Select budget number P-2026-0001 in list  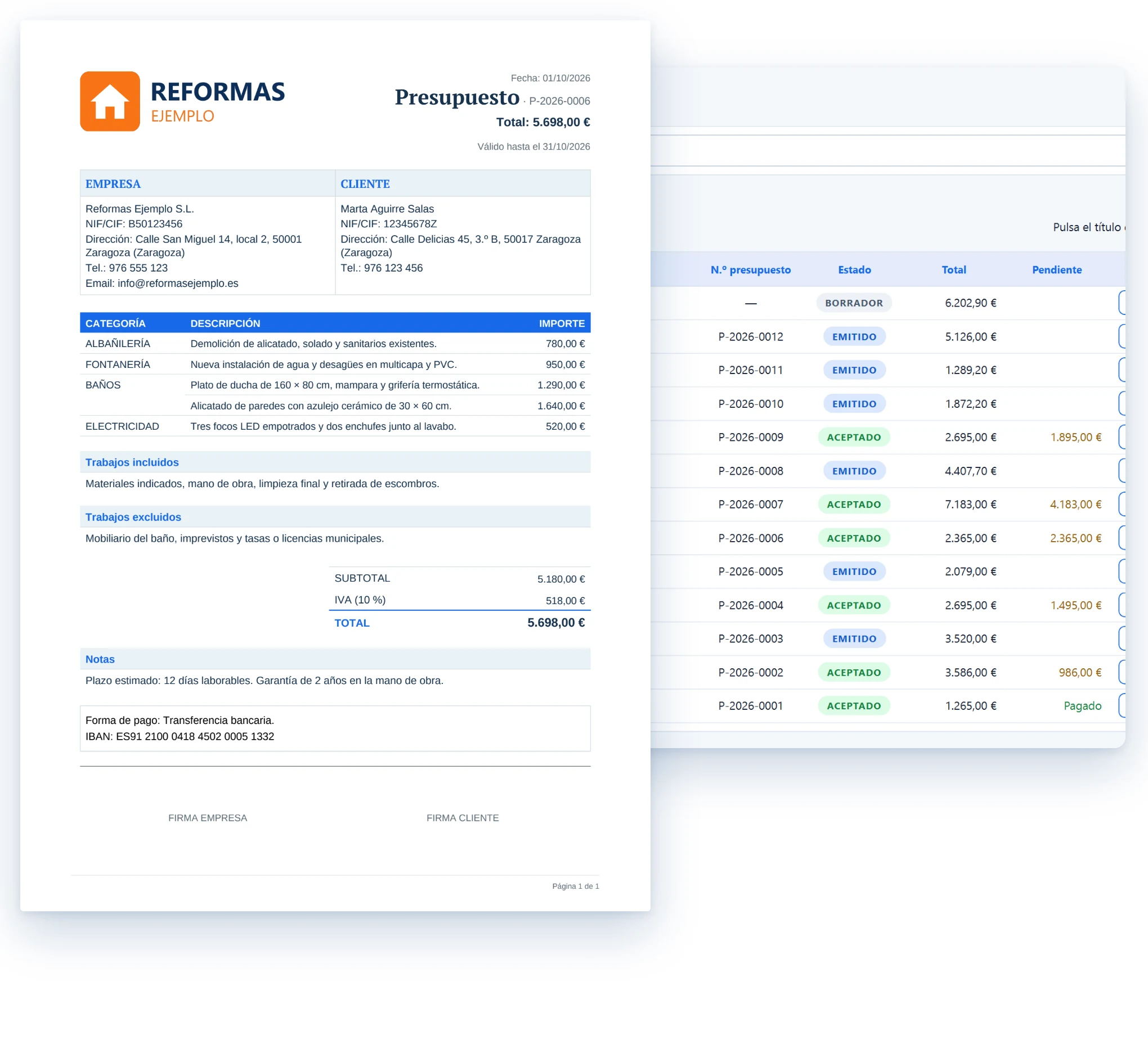click(750, 705)
